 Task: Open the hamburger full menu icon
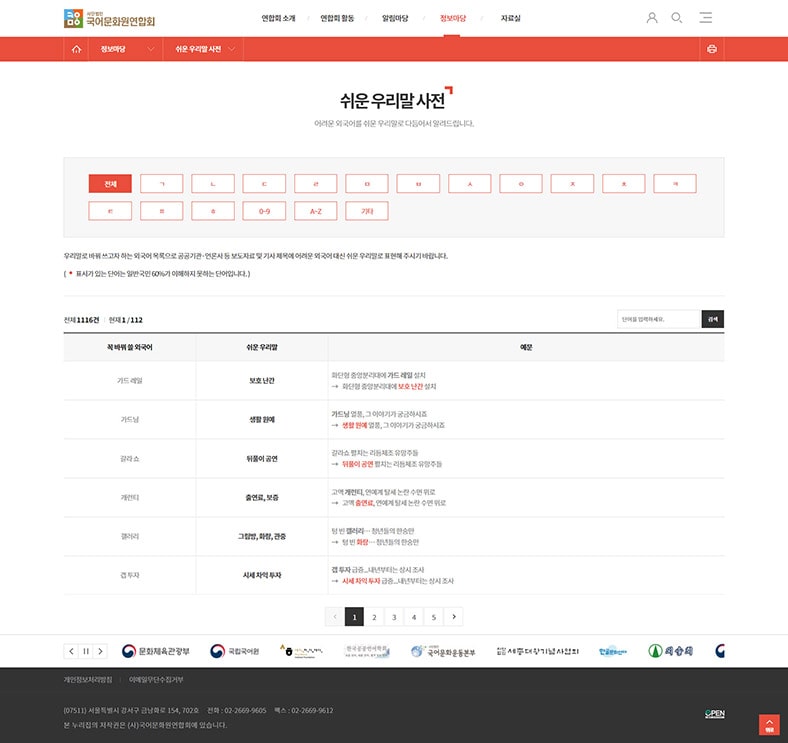point(706,18)
